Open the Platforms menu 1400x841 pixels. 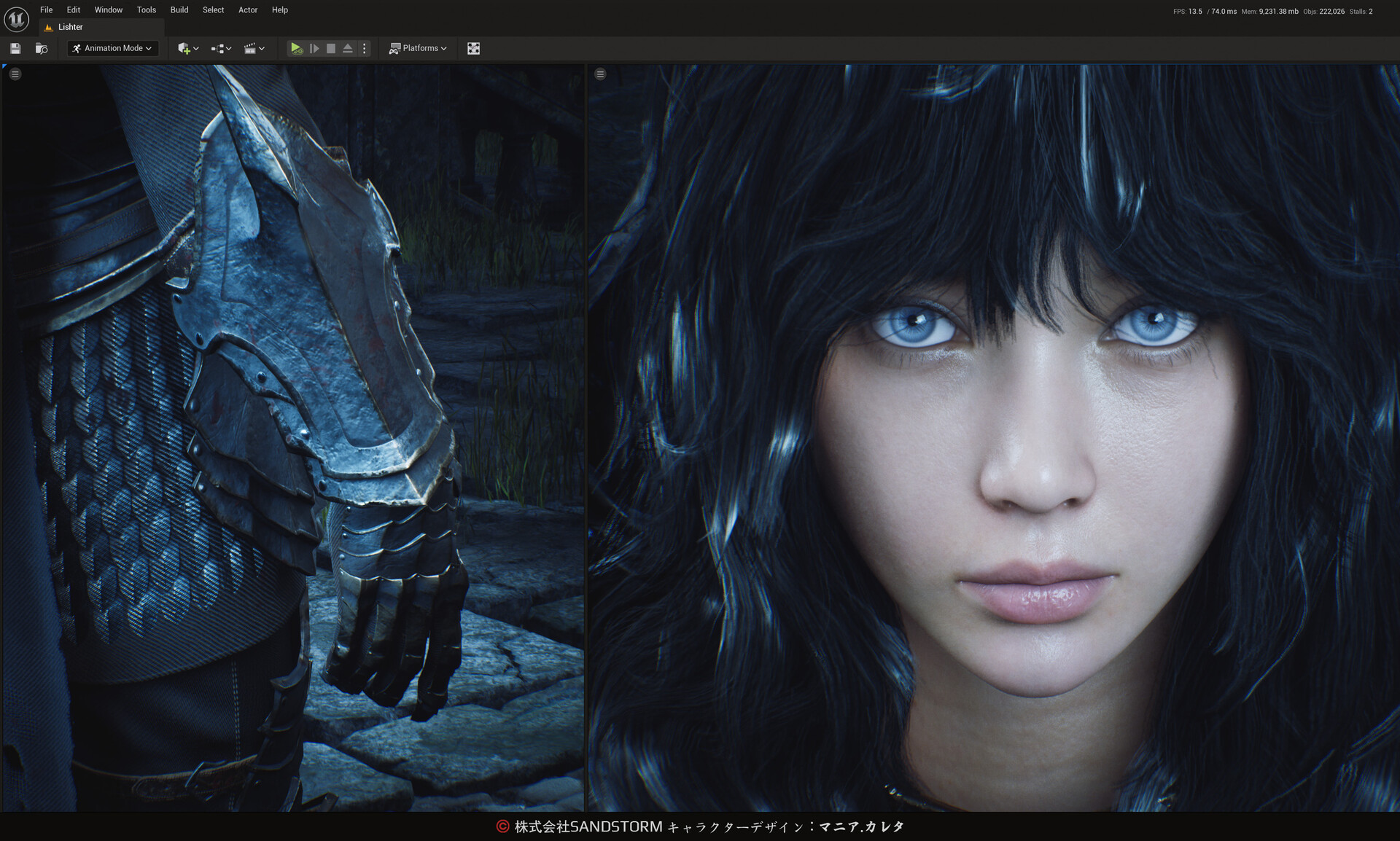(418, 48)
